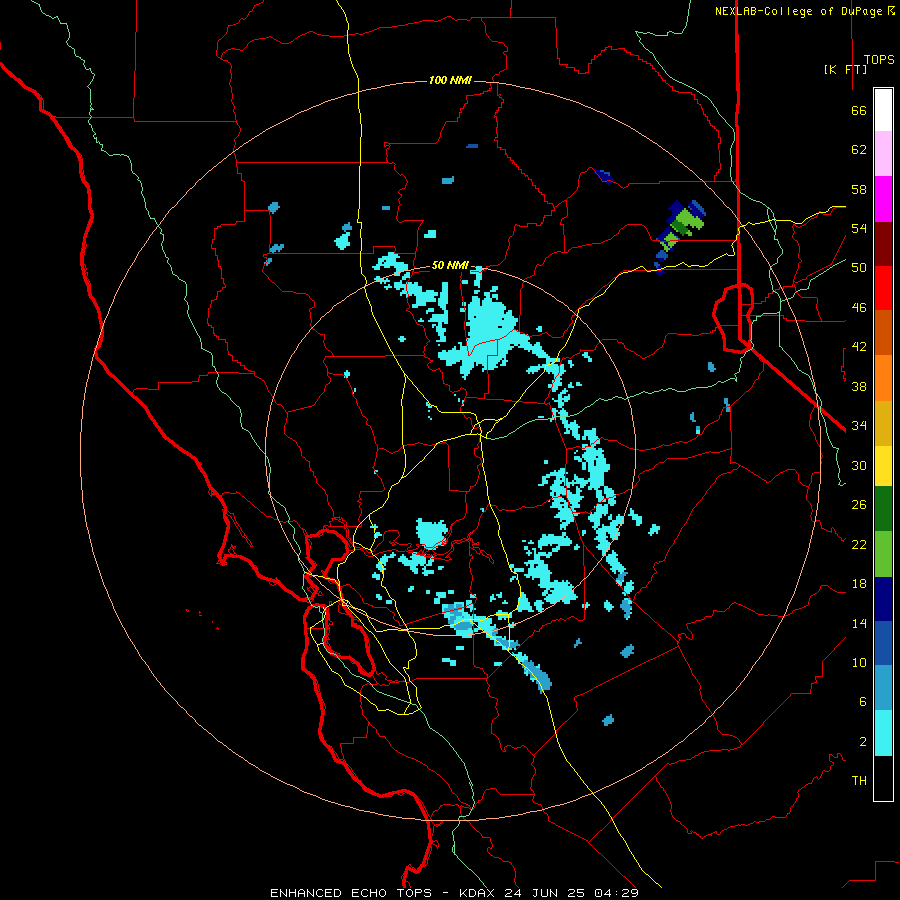Click the light pink legend swatch
Image resolution: width=900 pixels, height=900 pixels.
pyautogui.click(x=883, y=154)
